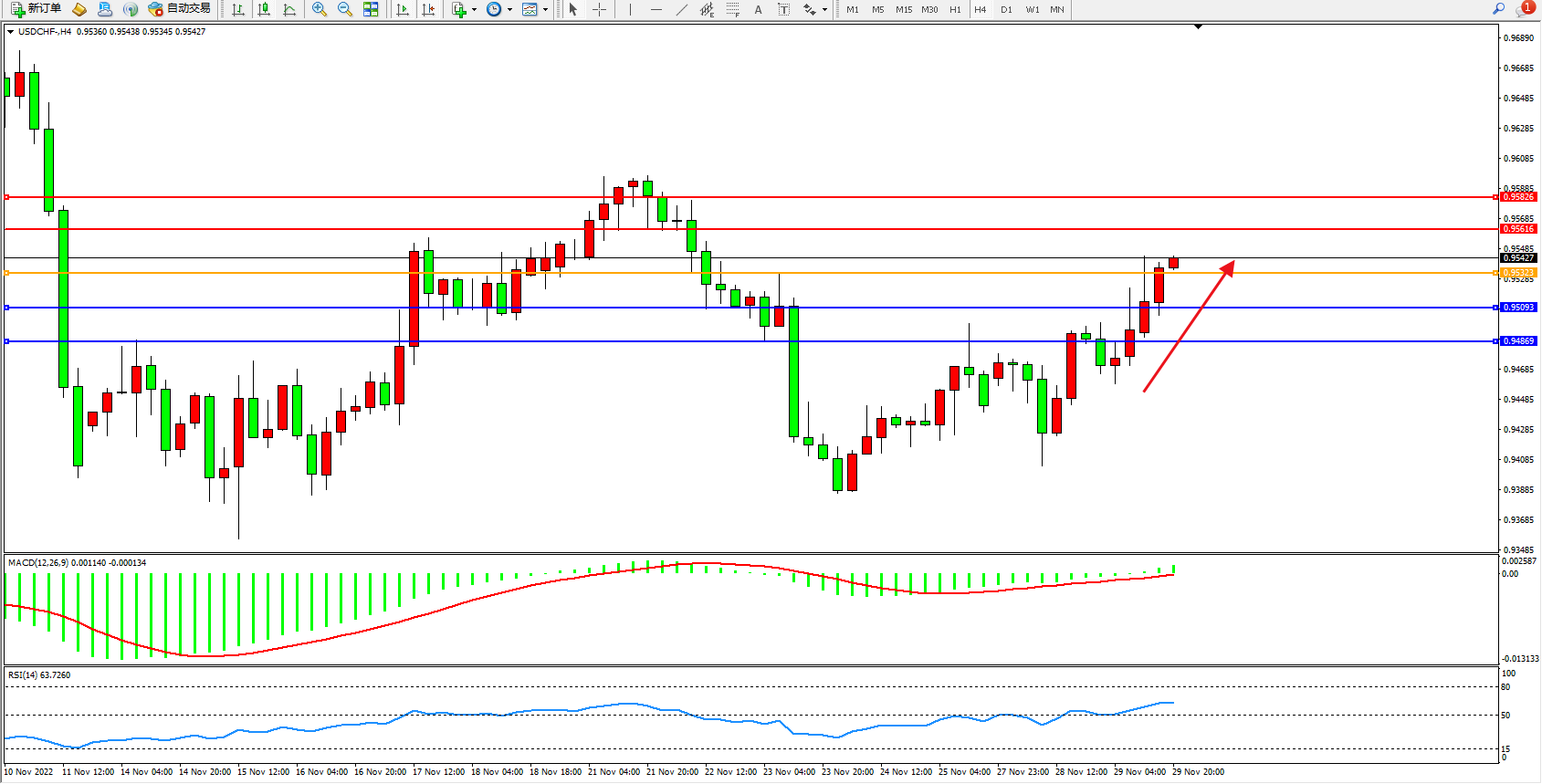The image size is (1542, 784).
Task: Select the Crosshair cursor tool
Action: pyautogui.click(x=599, y=9)
